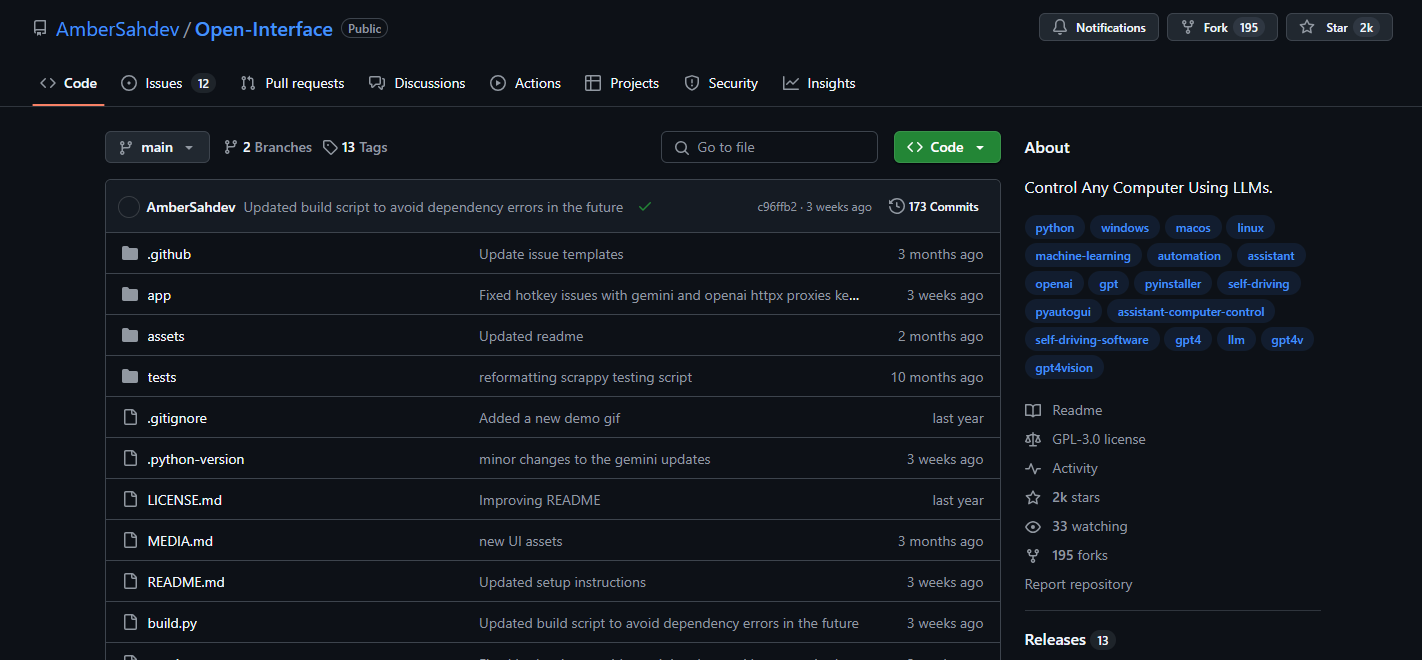
Task: Click the star icon in Star button
Action: coord(1307,28)
